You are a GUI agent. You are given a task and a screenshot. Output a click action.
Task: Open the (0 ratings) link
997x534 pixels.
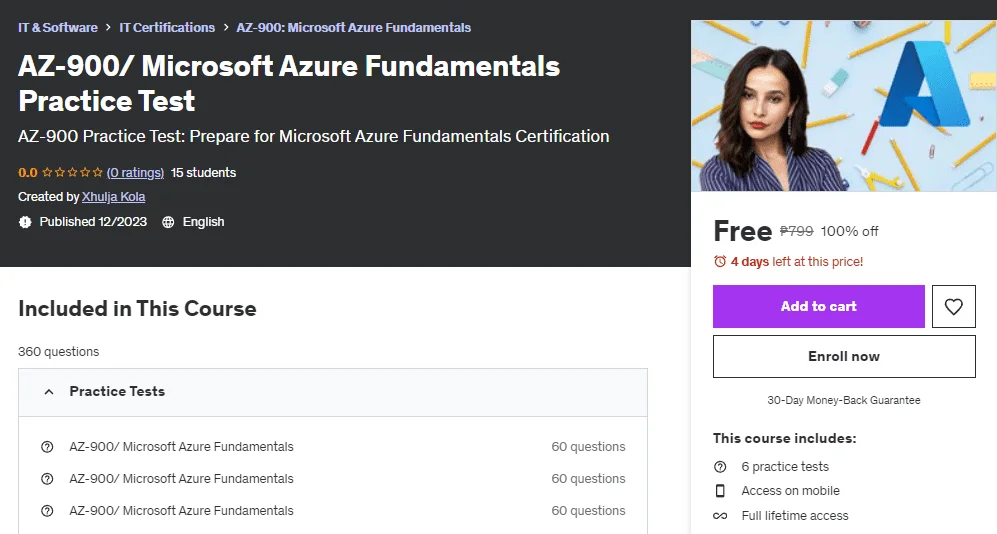point(135,172)
